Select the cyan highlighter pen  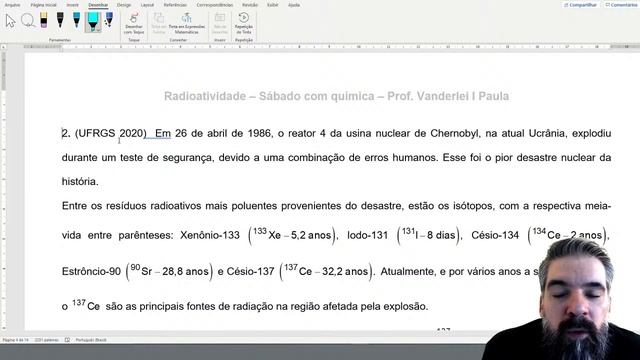[93, 22]
